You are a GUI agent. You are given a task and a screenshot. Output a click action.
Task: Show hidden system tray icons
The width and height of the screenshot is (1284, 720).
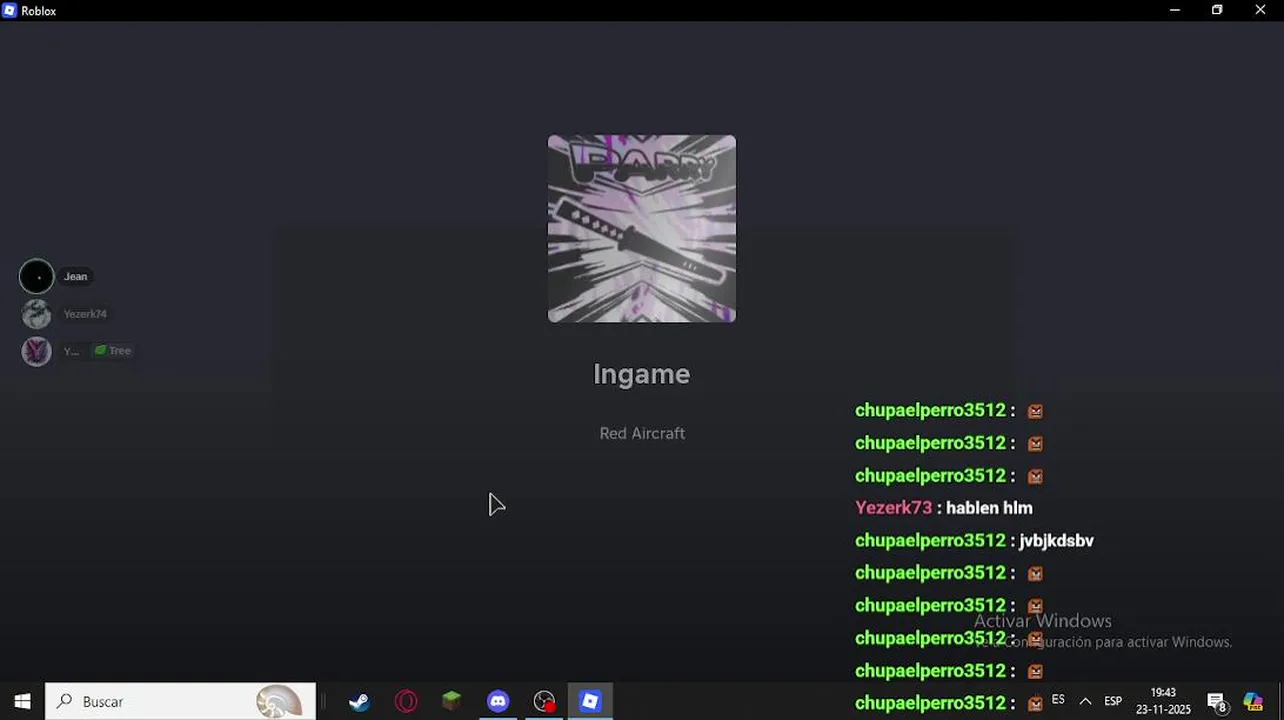pyautogui.click(x=1085, y=702)
